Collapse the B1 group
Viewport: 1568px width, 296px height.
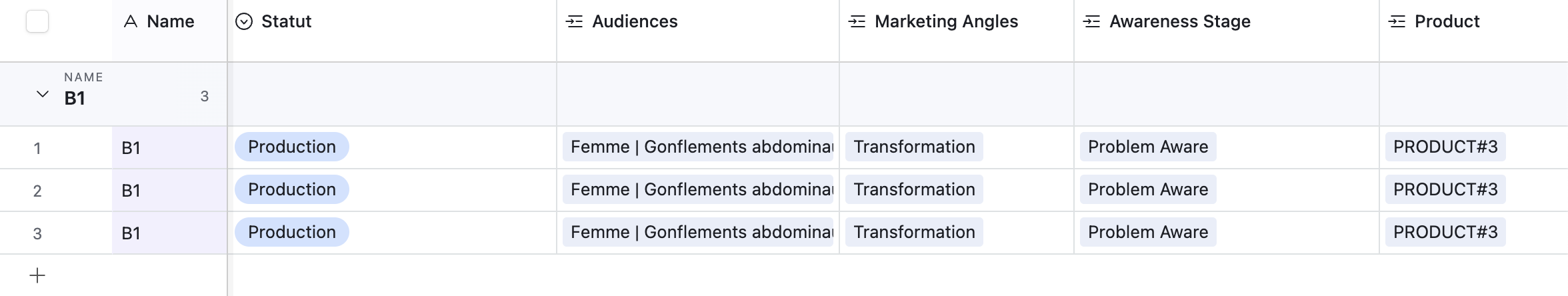[42, 95]
